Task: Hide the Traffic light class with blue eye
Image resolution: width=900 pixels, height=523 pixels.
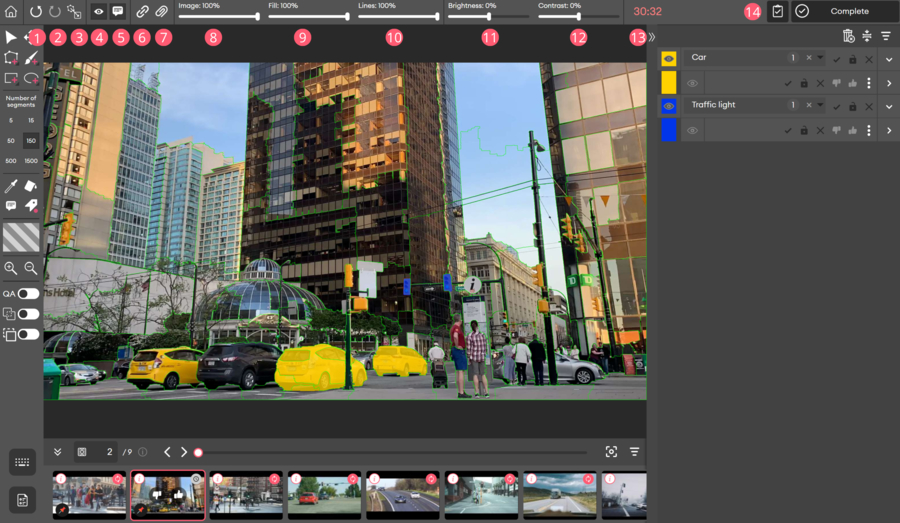Action: click(x=669, y=106)
